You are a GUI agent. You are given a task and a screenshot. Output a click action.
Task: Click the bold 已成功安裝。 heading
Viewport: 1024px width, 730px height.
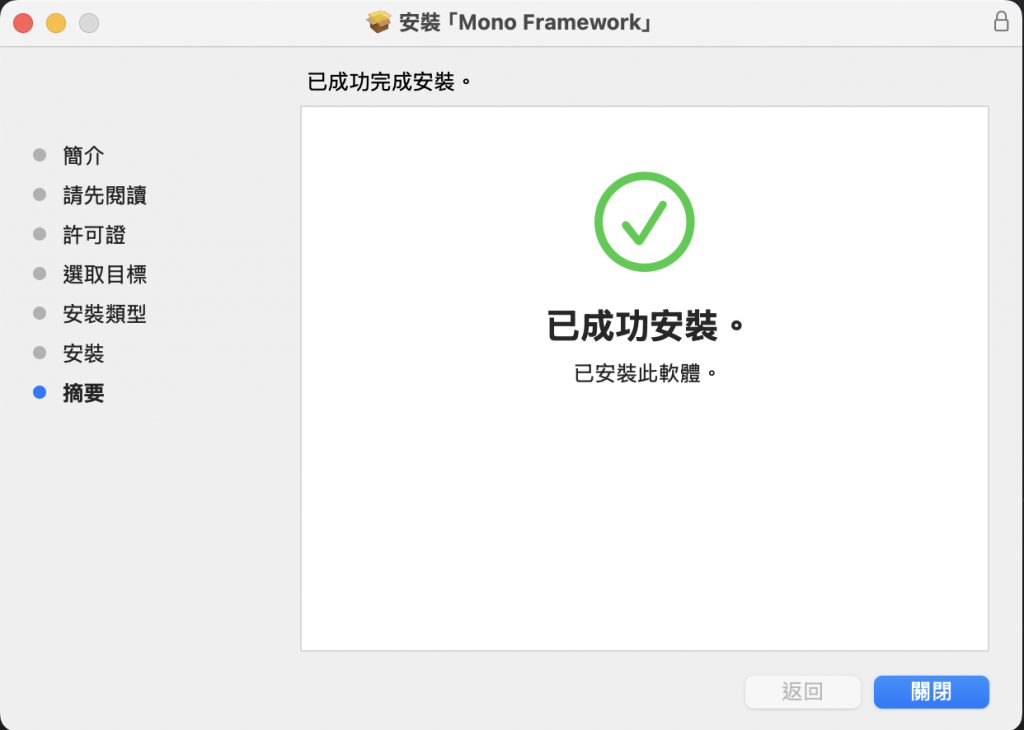(x=645, y=326)
